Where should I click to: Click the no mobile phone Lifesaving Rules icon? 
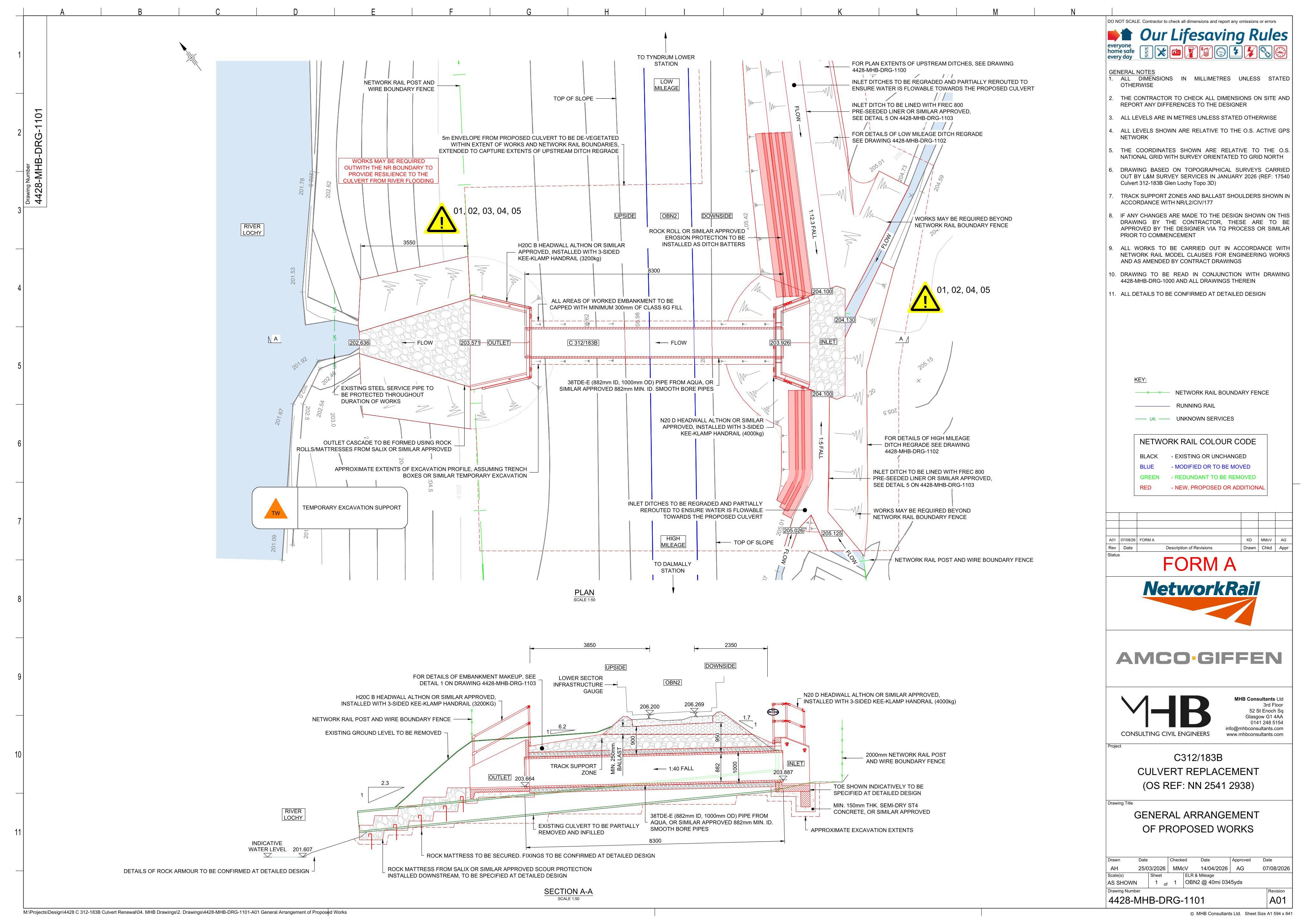click(x=1205, y=52)
